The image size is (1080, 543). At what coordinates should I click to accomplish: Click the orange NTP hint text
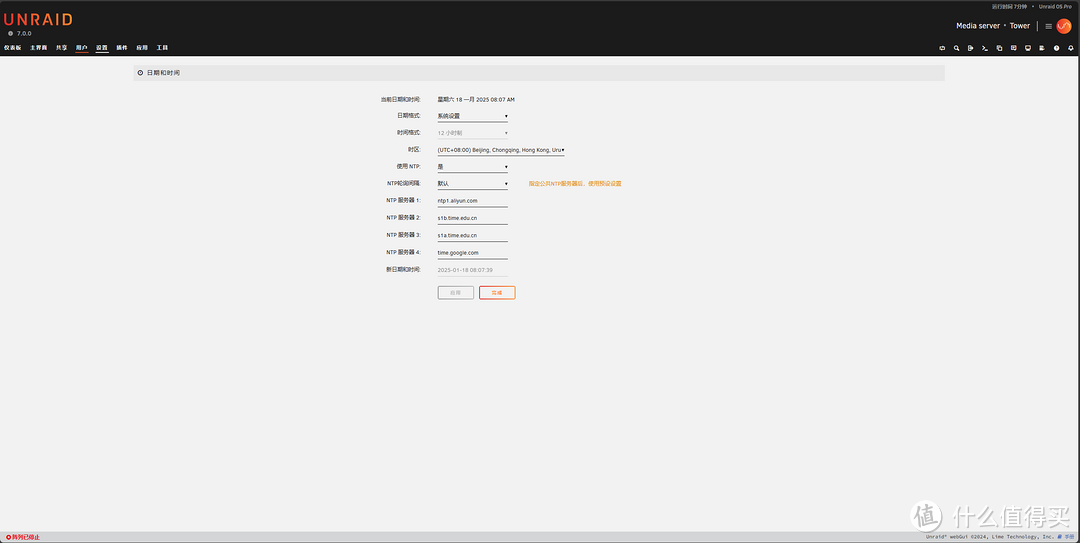click(x=575, y=184)
